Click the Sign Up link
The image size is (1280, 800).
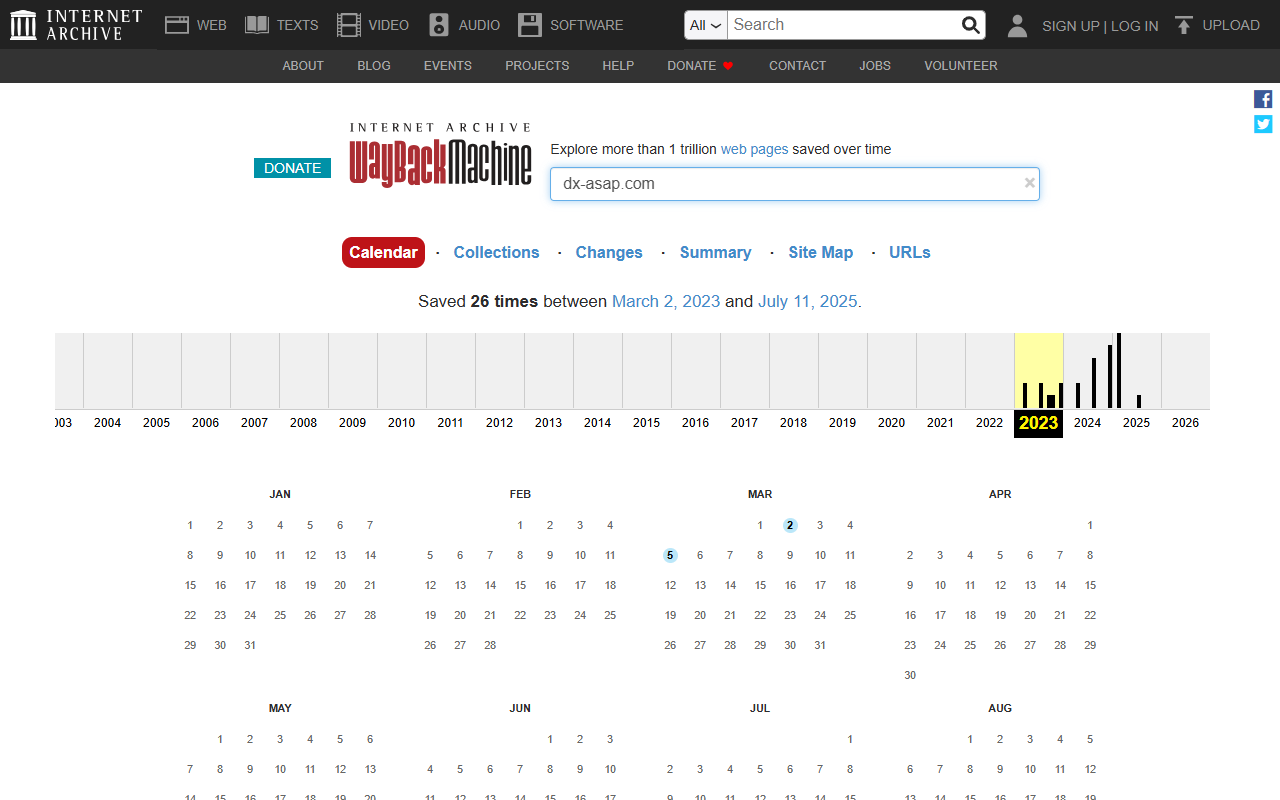click(x=1070, y=26)
